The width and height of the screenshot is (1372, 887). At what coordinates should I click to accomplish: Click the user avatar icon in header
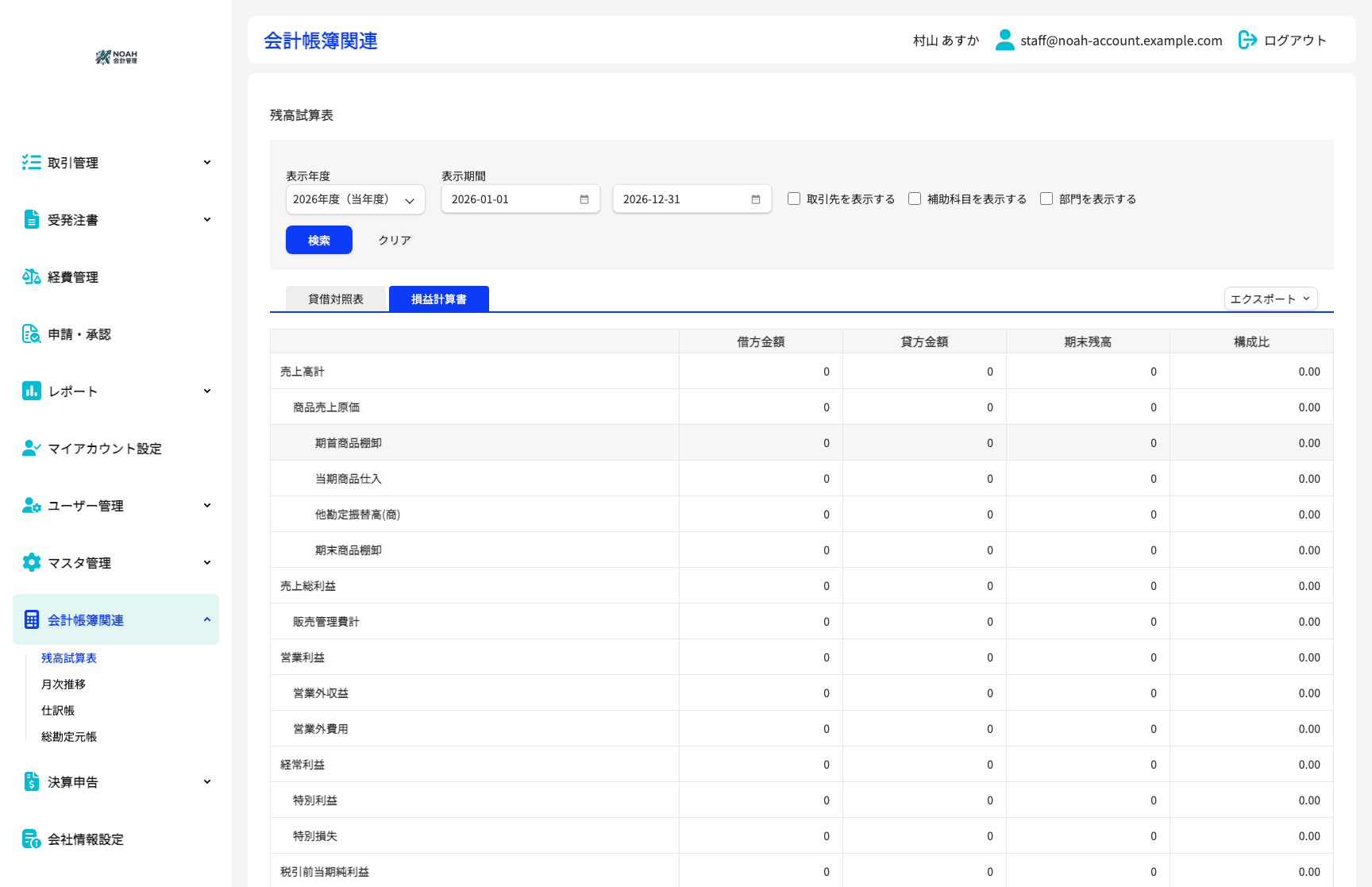tap(1005, 40)
